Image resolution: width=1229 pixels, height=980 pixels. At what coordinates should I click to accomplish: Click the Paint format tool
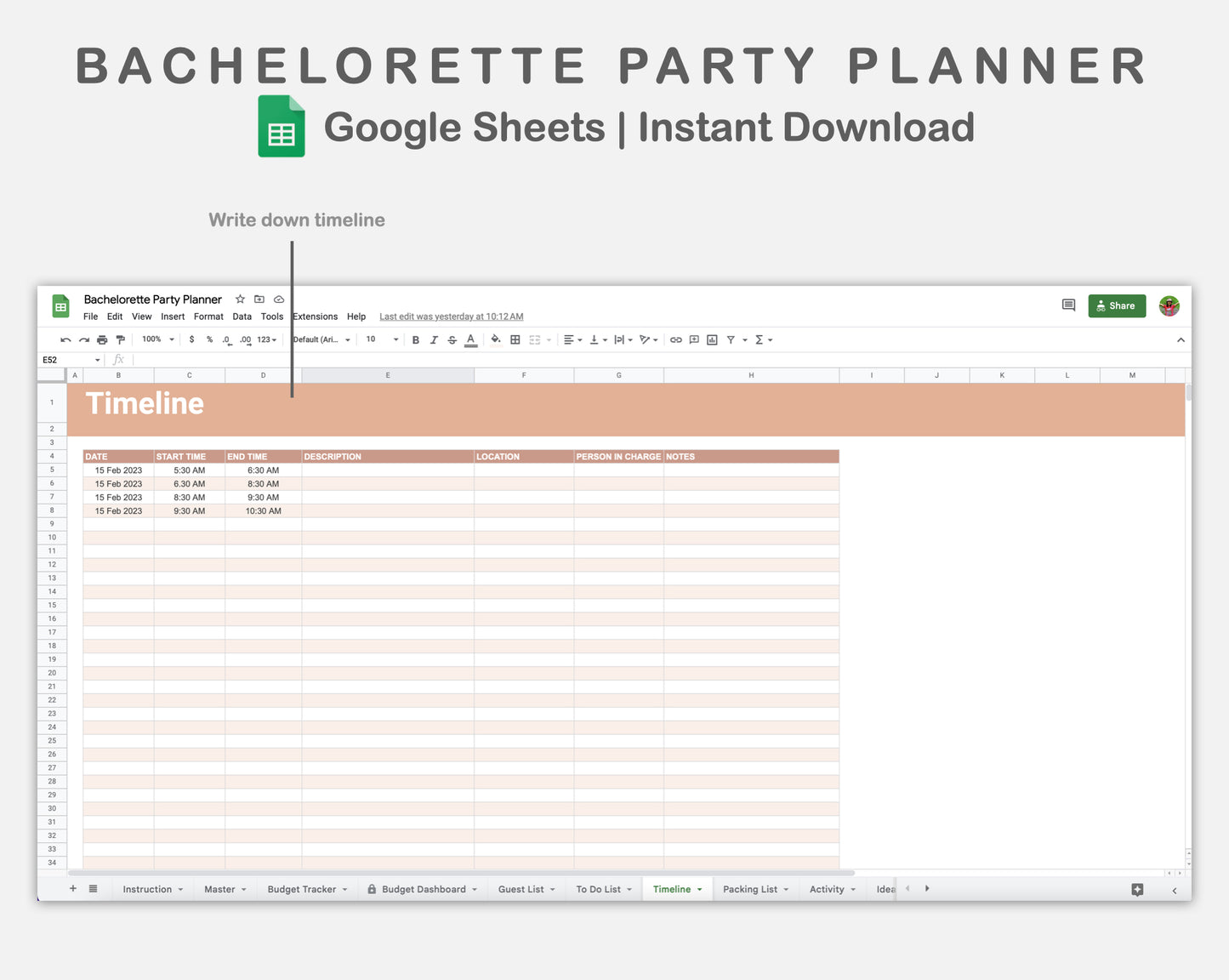(x=121, y=339)
